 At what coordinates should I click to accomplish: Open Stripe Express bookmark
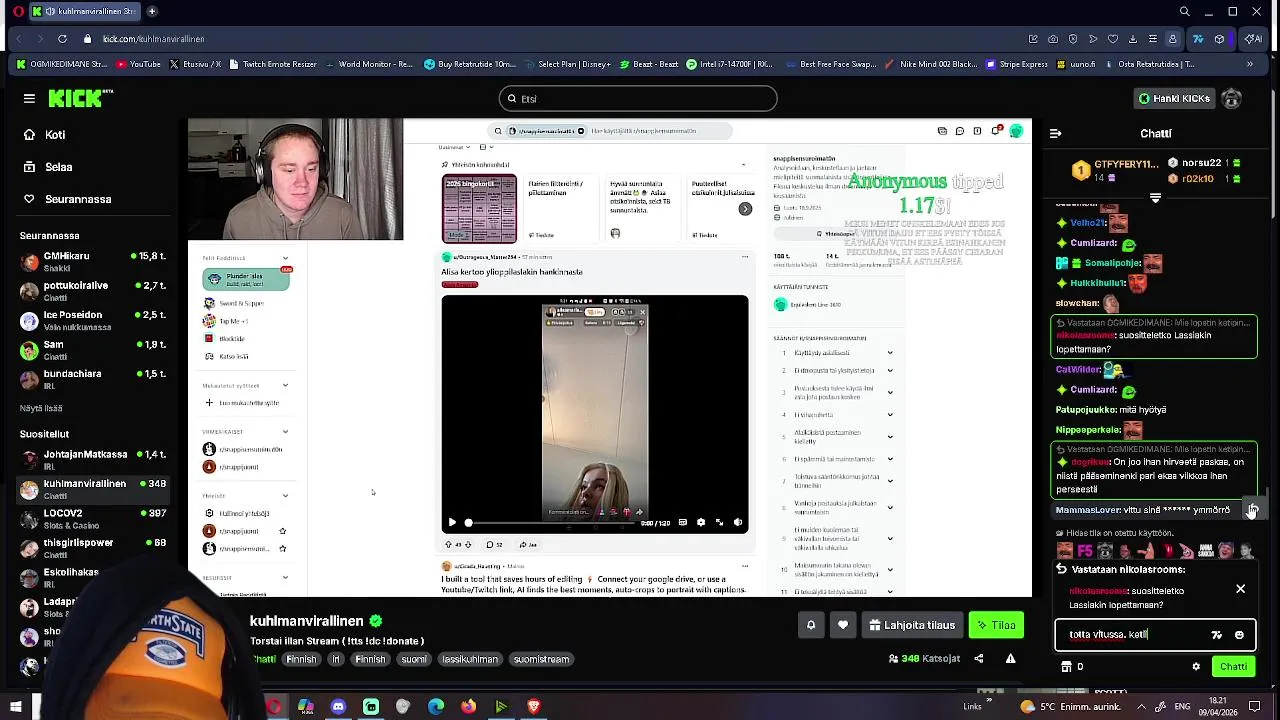point(1017,64)
